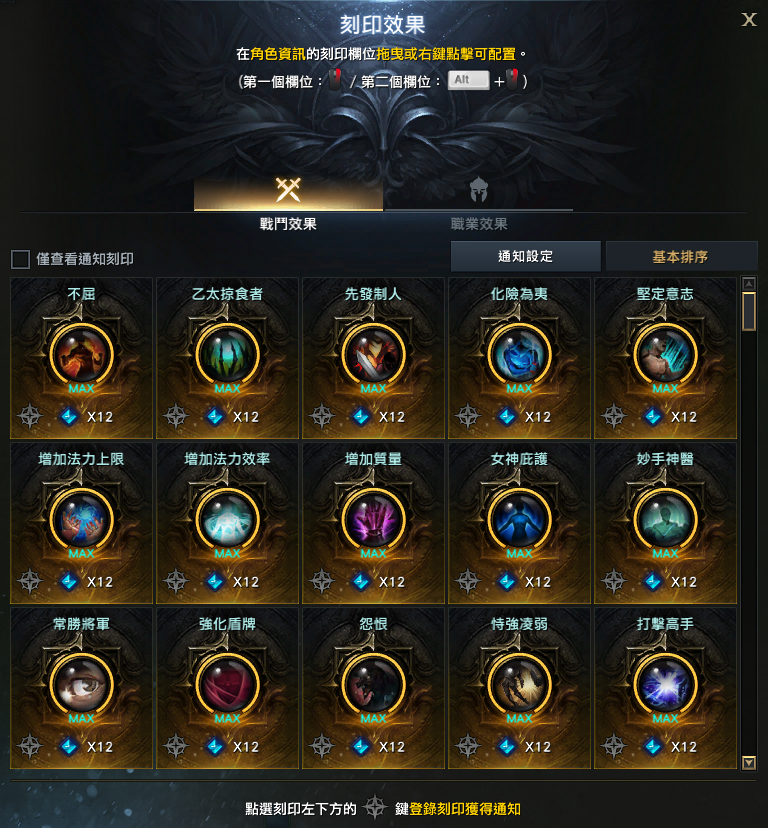Select the 常勝將軍 eye engraving icon
Viewport: 768px width, 828px height.
click(x=81, y=684)
